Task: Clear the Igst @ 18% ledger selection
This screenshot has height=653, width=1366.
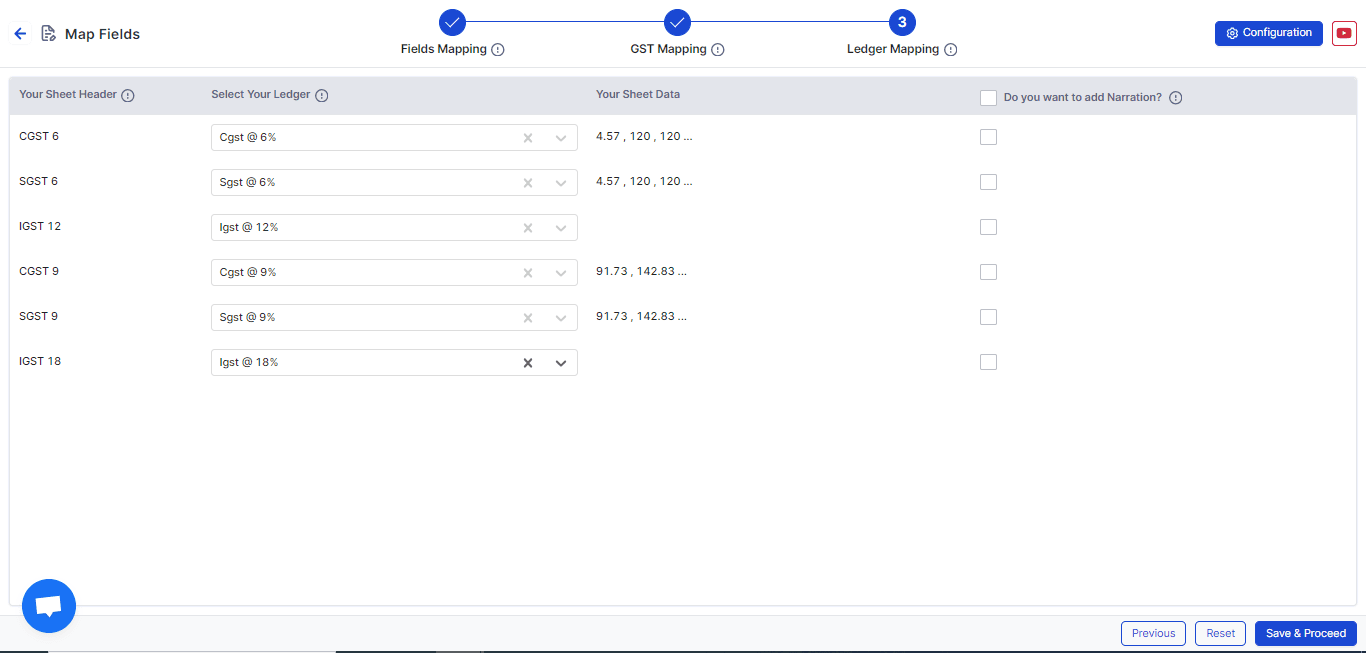Action: point(528,363)
